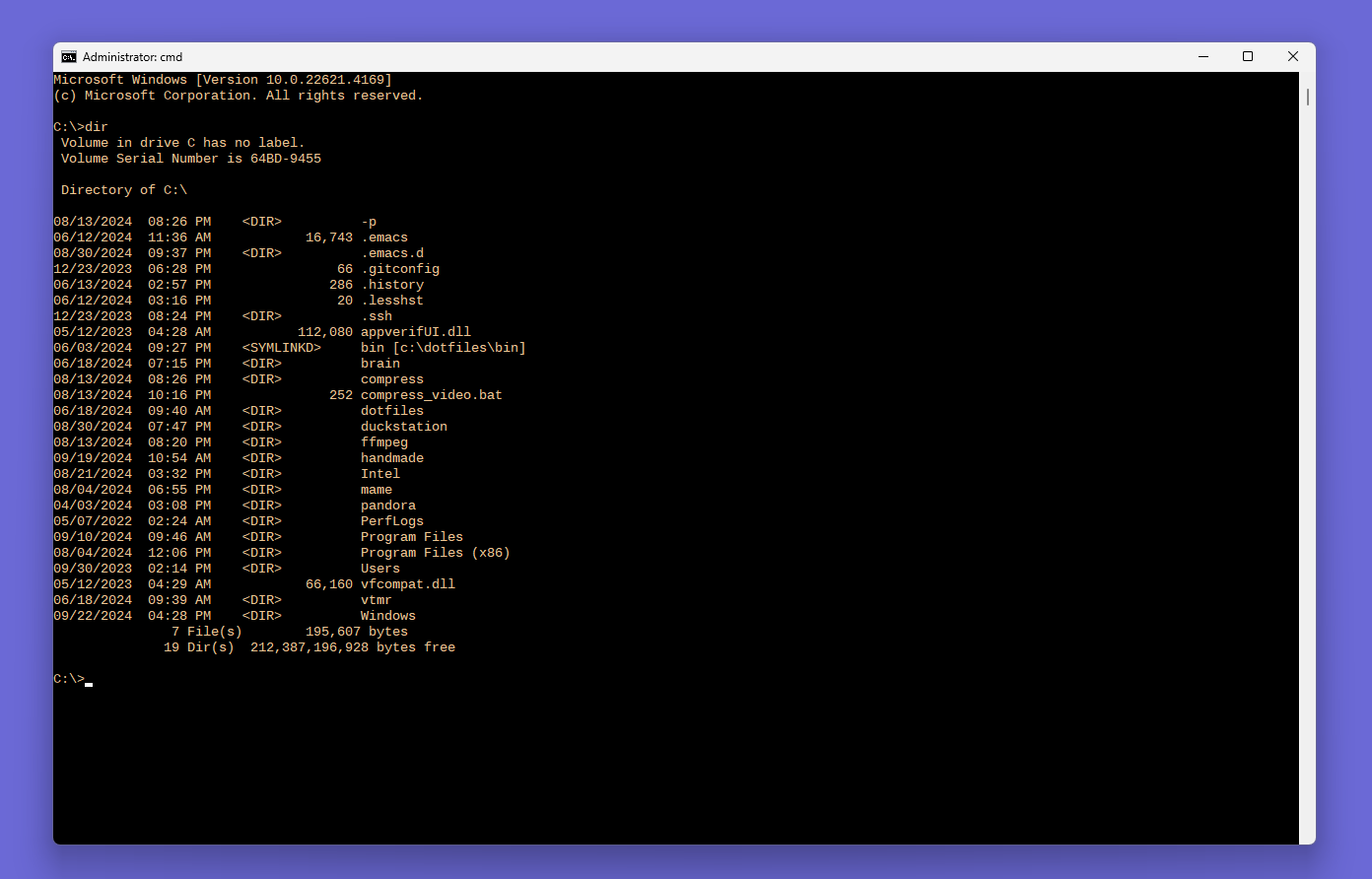Image resolution: width=1372 pixels, height=879 pixels.
Task: Click the vfcompat.dll file name
Action: tap(407, 584)
